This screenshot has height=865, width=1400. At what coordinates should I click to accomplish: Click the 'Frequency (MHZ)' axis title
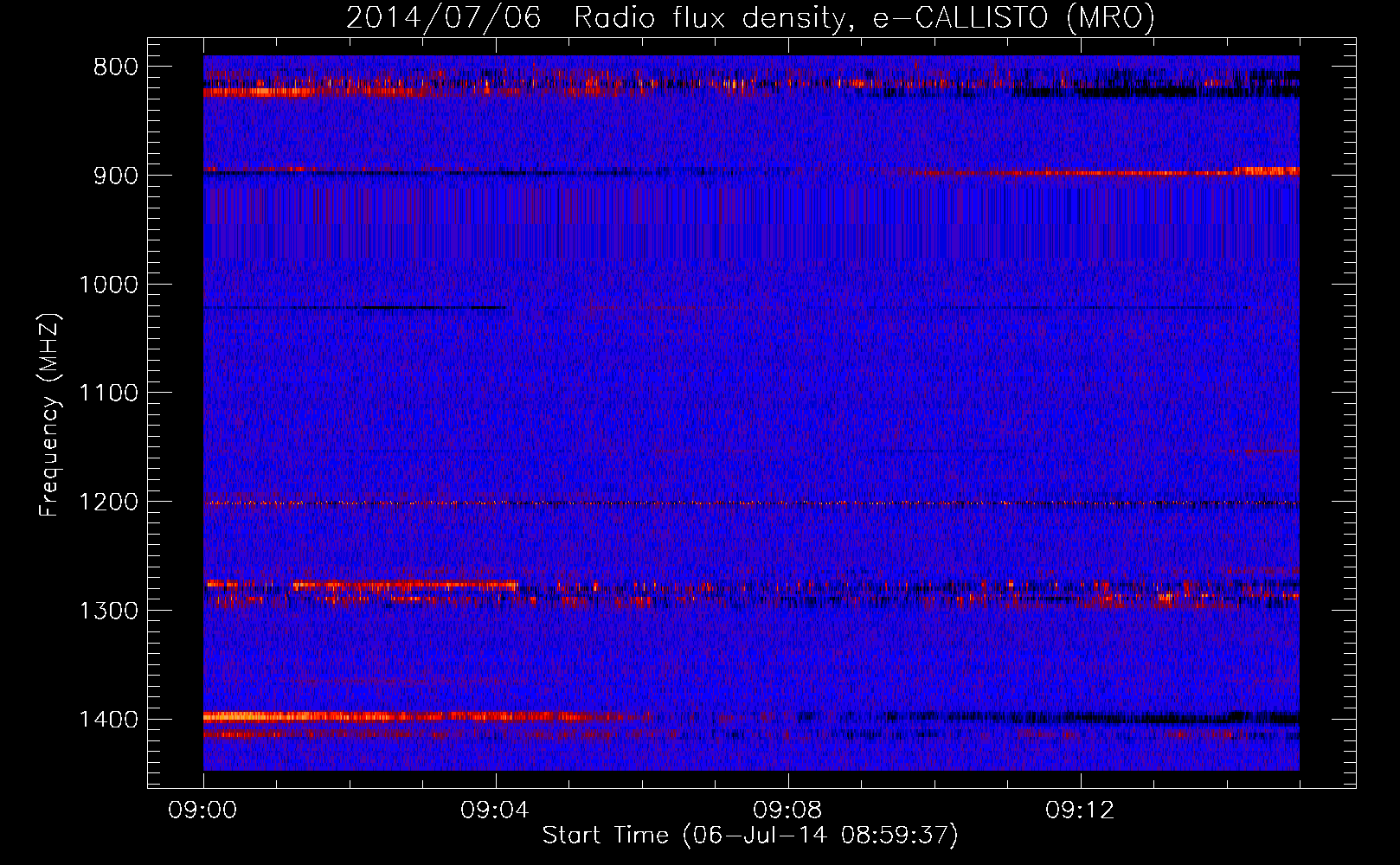tap(50, 415)
